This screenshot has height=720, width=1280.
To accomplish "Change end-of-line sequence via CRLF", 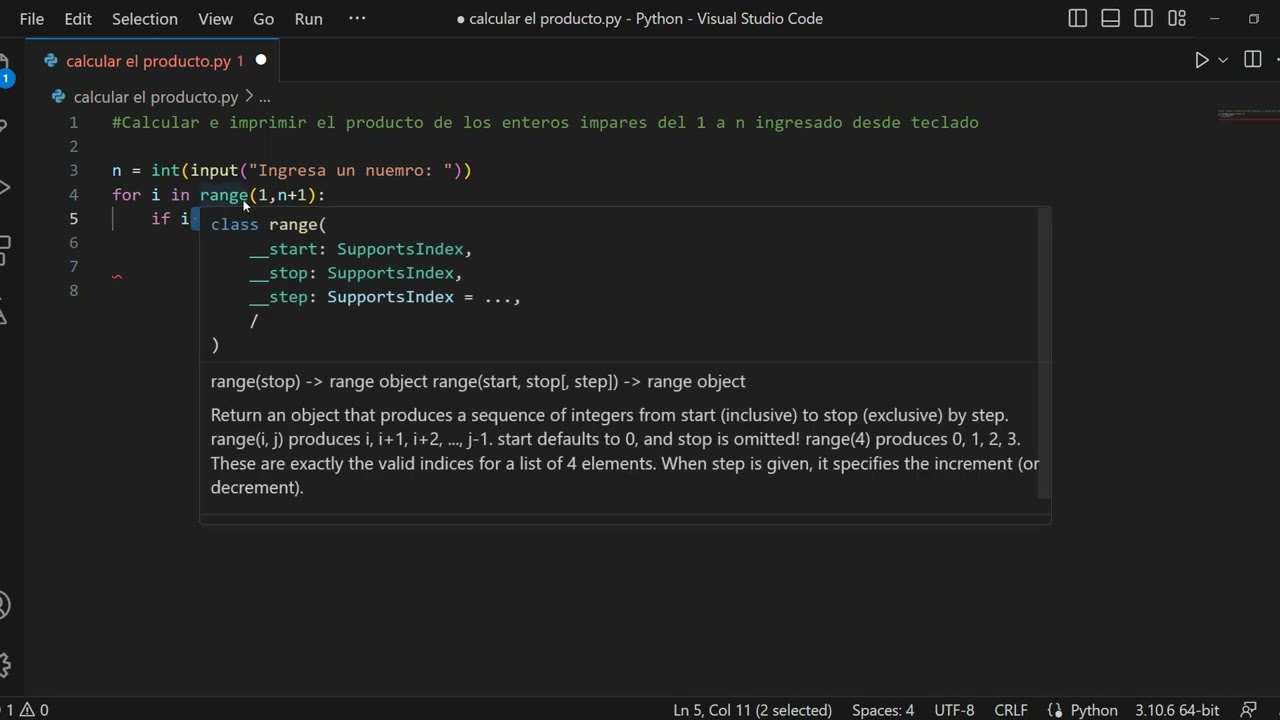I will 1011,710.
